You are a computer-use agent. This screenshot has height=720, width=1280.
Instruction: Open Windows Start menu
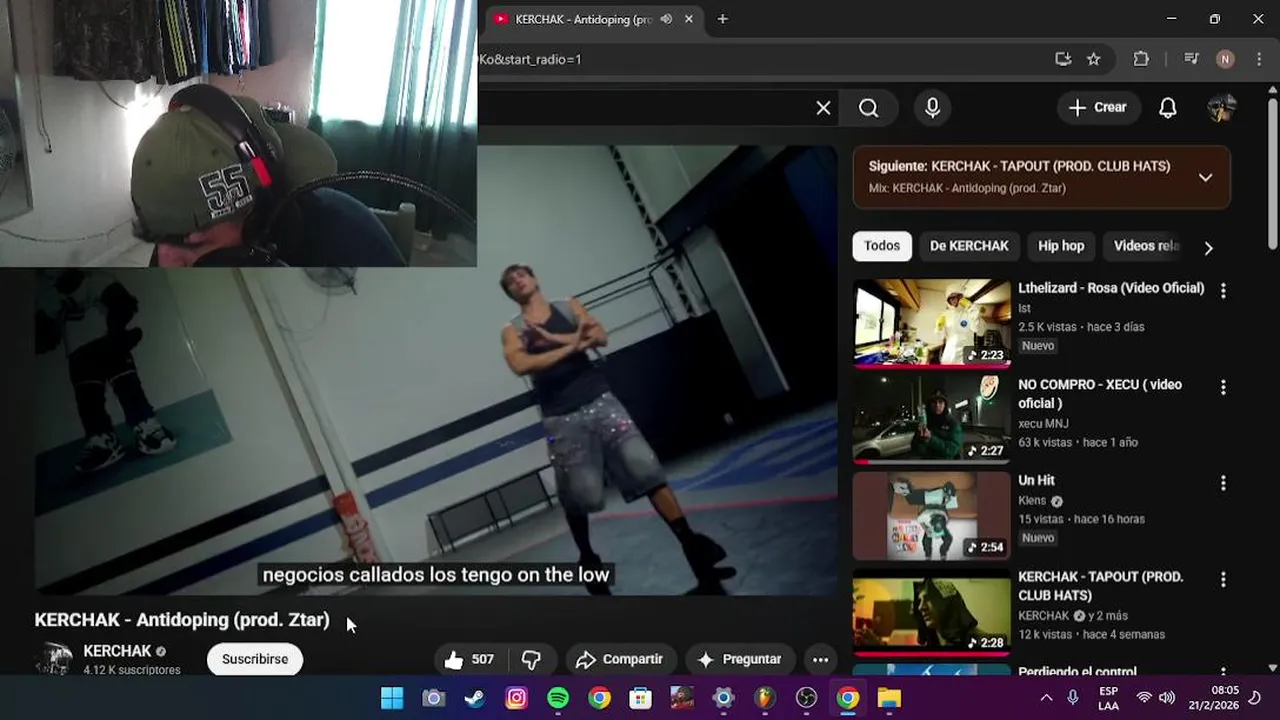392,698
